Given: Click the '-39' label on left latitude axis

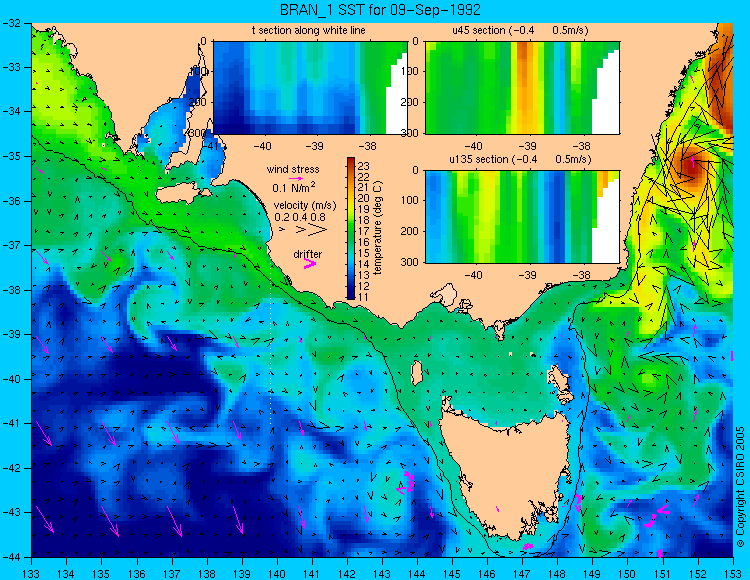Looking at the screenshot, I should [x=11, y=334].
